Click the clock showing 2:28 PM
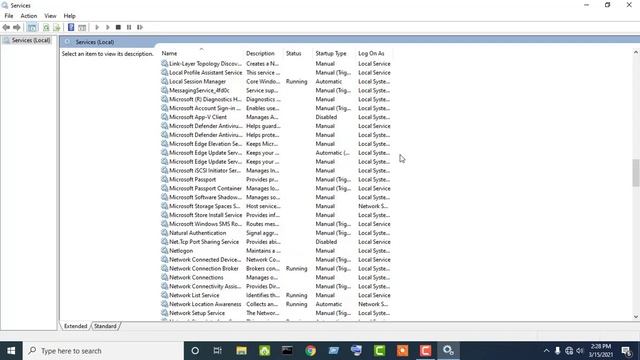 click(600, 347)
